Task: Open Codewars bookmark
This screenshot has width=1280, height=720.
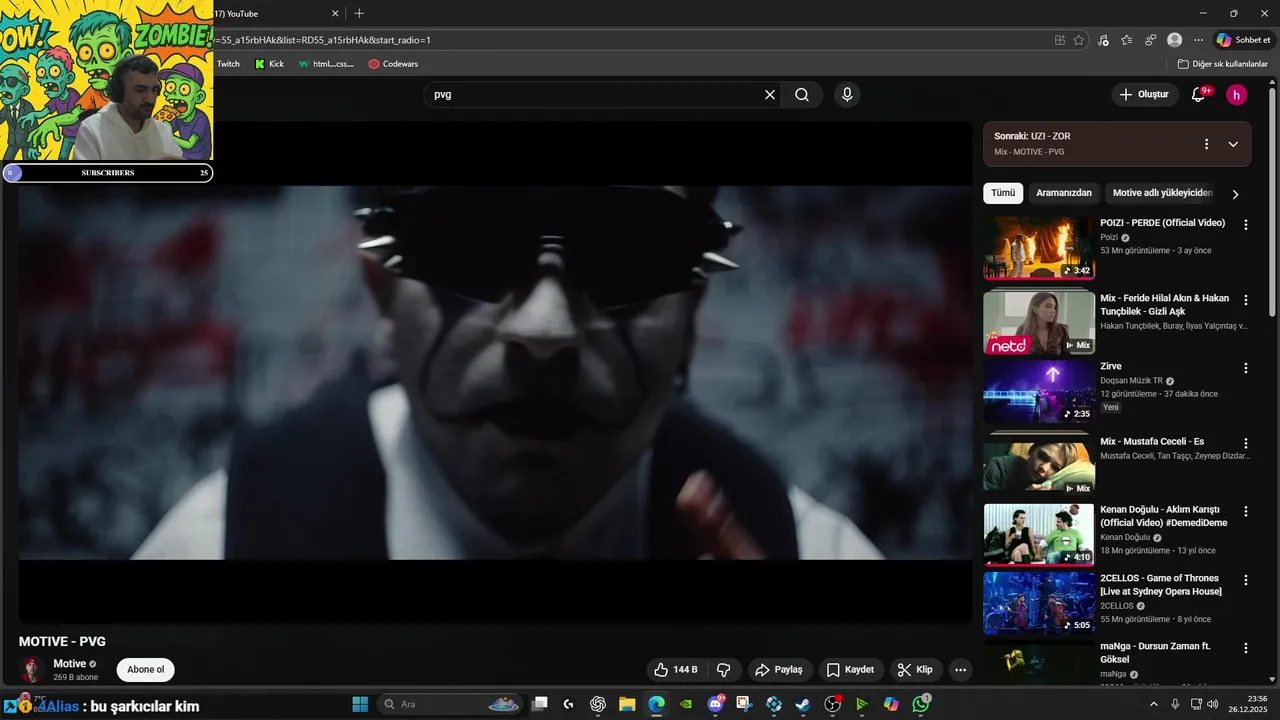Action: pyautogui.click(x=393, y=64)
